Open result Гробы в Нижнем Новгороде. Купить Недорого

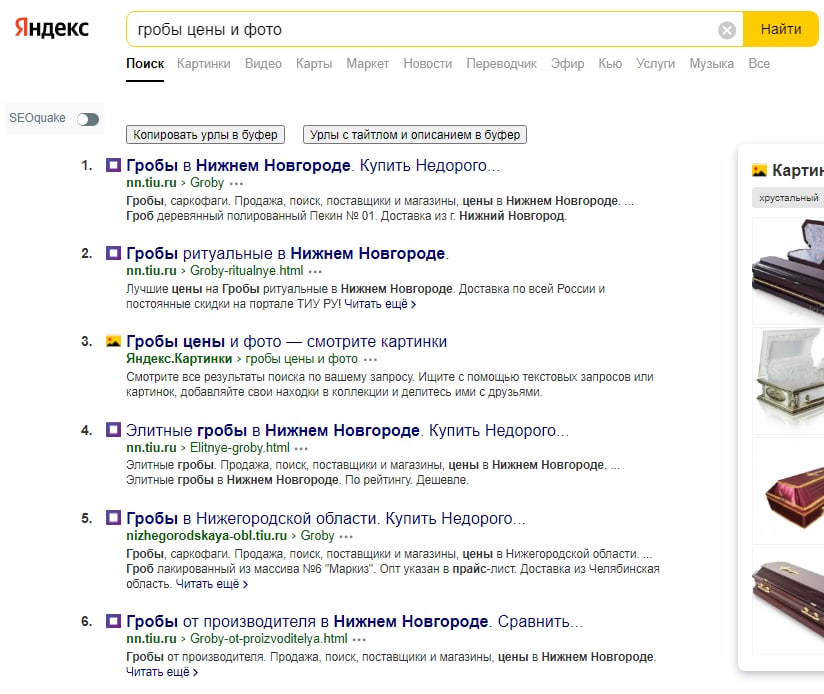tap(313, 165)
